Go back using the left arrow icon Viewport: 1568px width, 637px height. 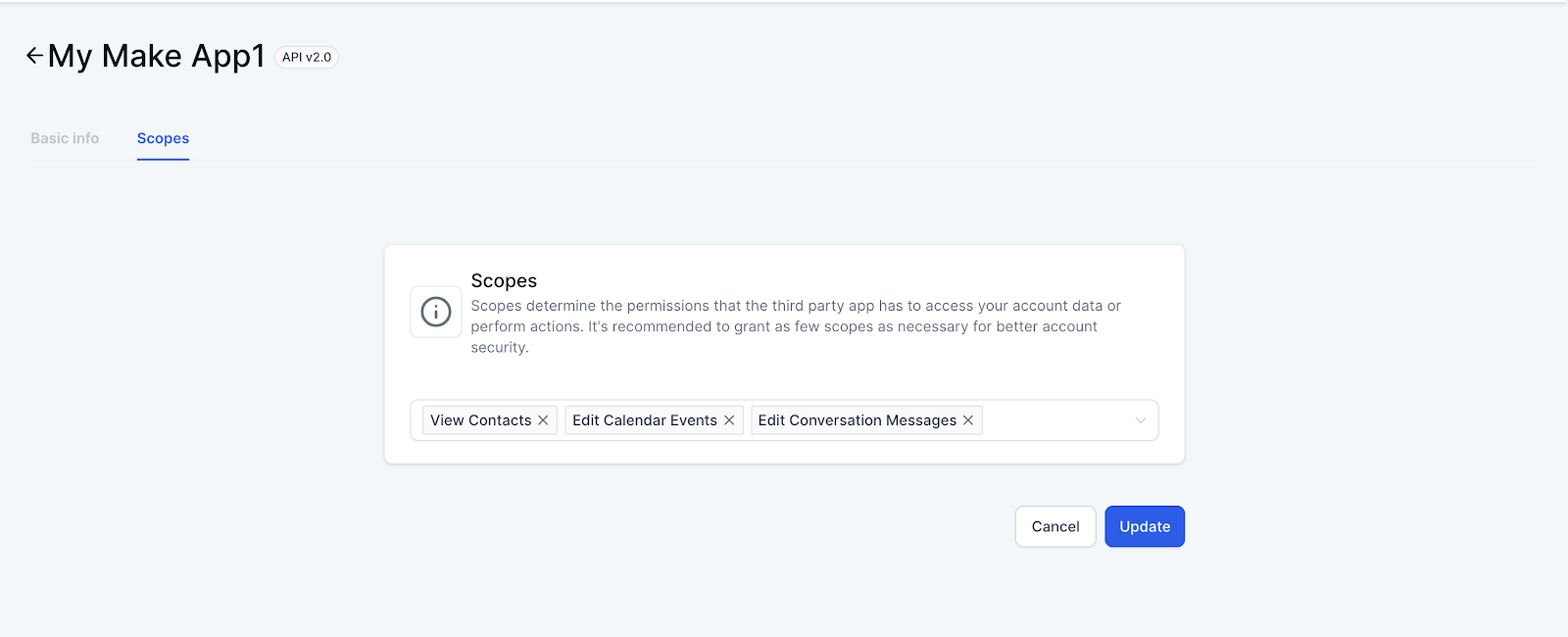point(34,56)
